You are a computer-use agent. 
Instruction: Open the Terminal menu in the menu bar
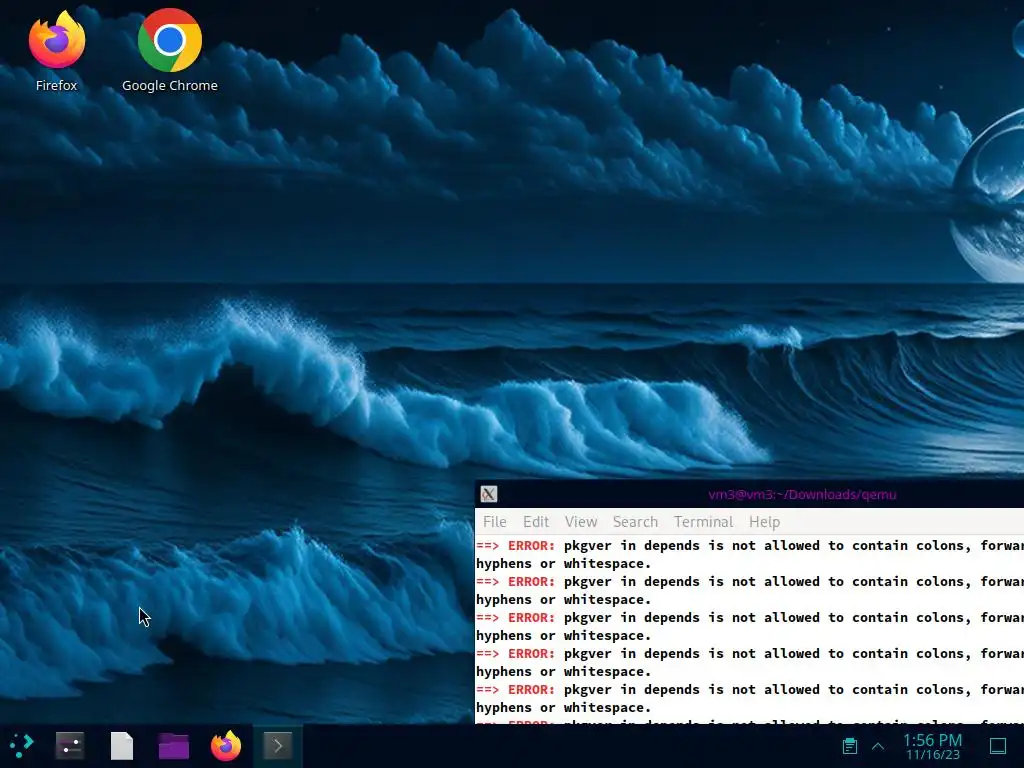[703, 522]
